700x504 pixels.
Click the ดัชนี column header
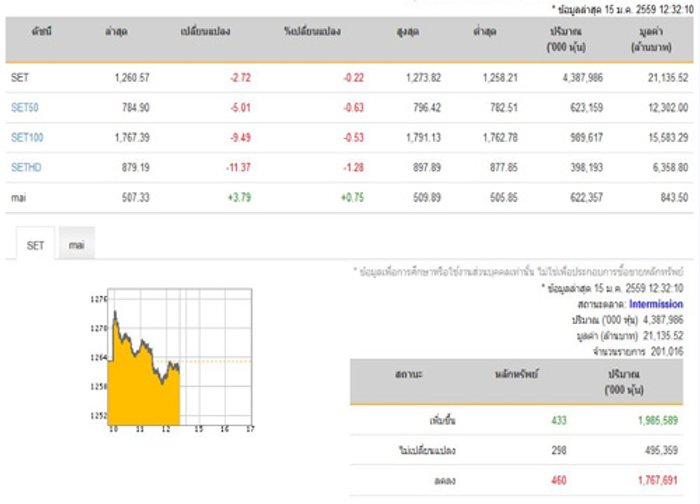42,31
